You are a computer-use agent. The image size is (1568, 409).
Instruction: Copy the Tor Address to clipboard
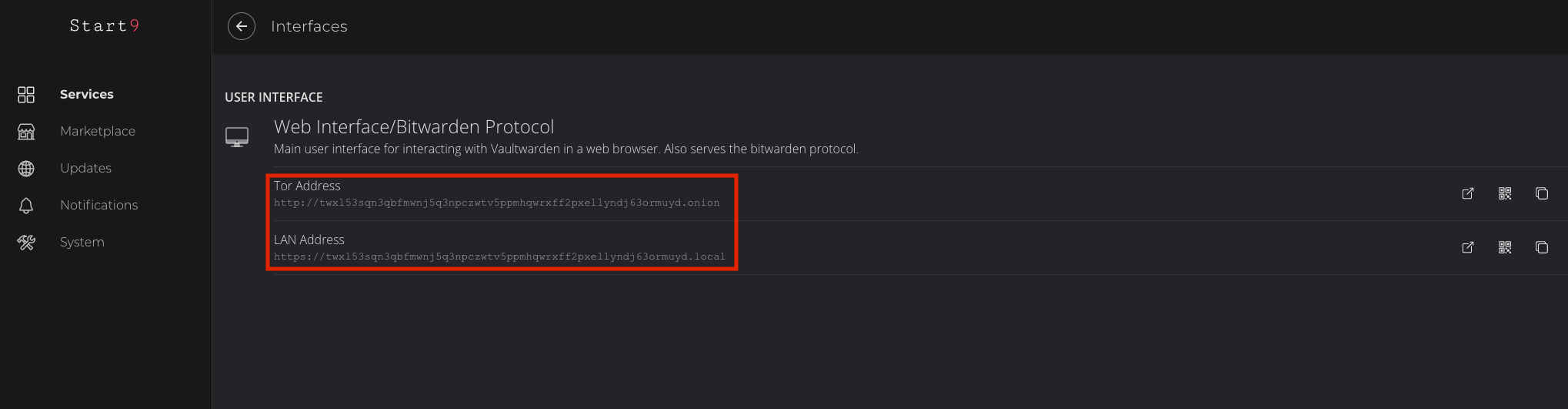click(1542, 193)
